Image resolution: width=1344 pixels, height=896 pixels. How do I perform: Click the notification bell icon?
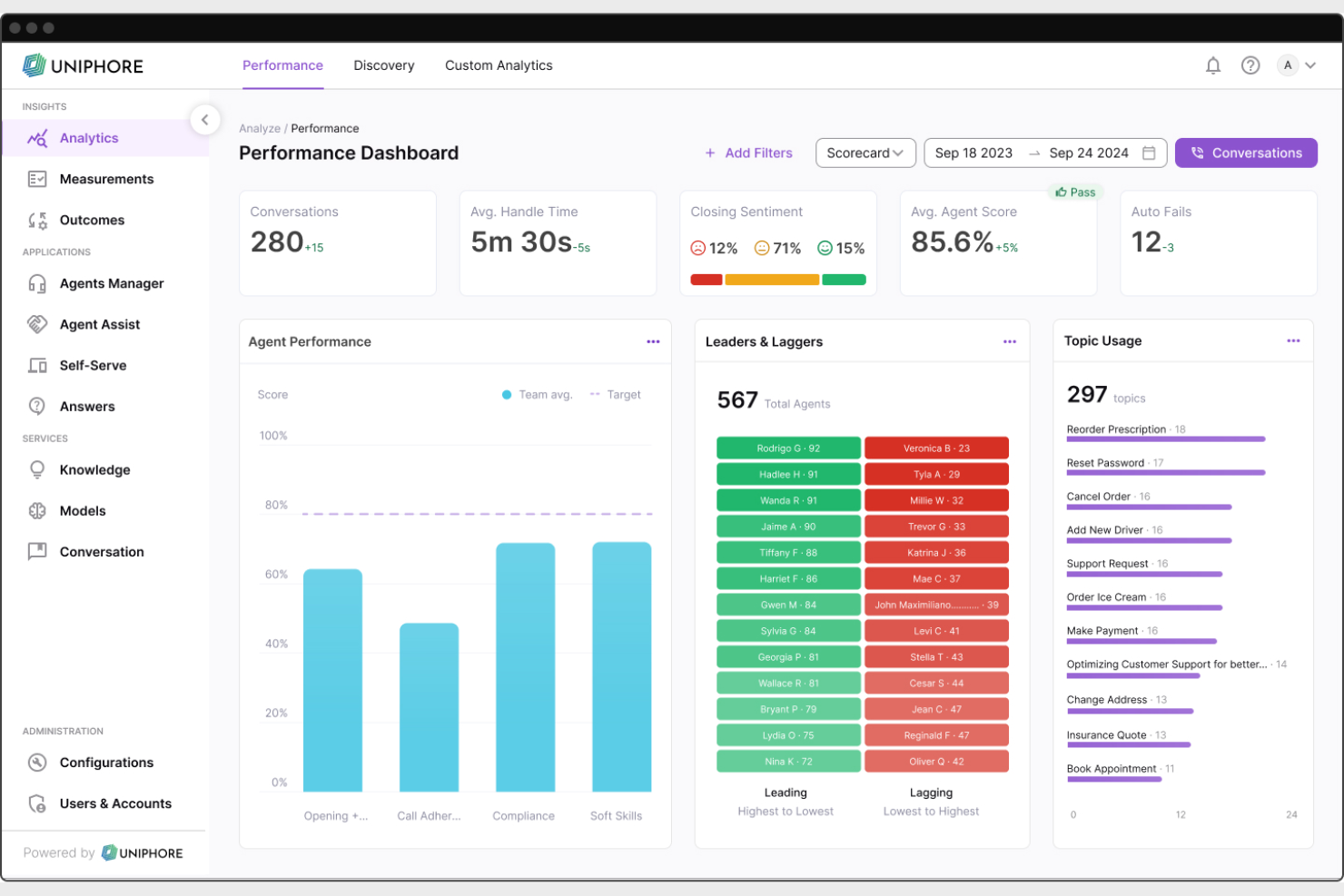click(1213, 65)
